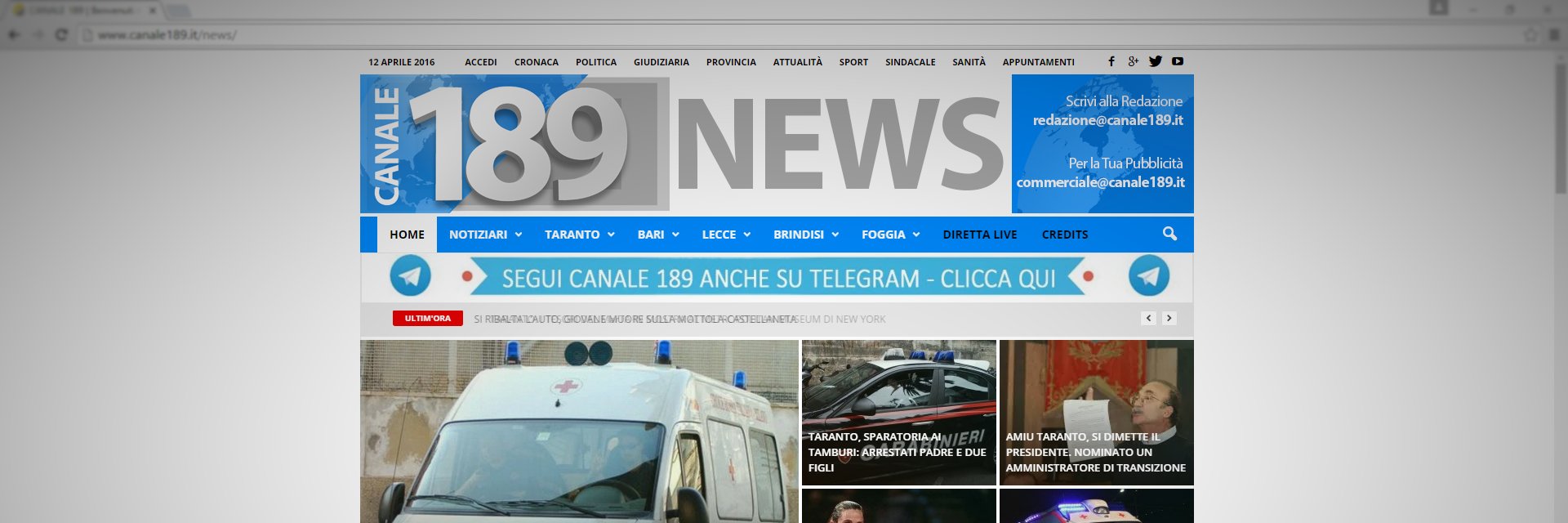This screenshot has width=1568, height=523.
Task: Click the Canale 189 News logo
Action: (683, 144)
